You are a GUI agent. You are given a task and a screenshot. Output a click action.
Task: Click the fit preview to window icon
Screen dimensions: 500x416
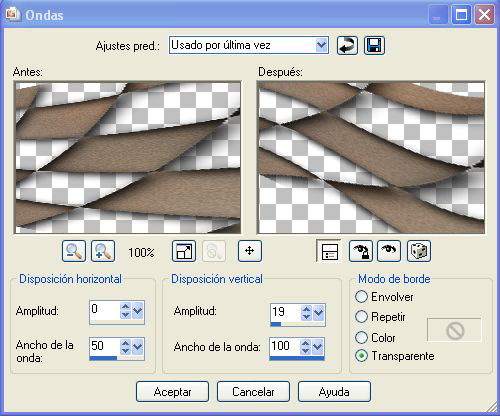(x=184, y=251)
